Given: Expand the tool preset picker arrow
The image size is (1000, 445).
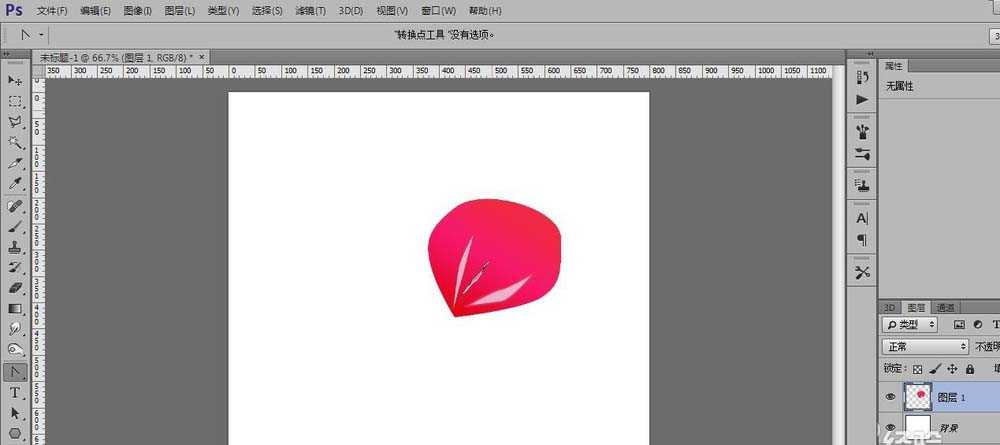Looking at the screenshot, I should (x=41, y=34).
